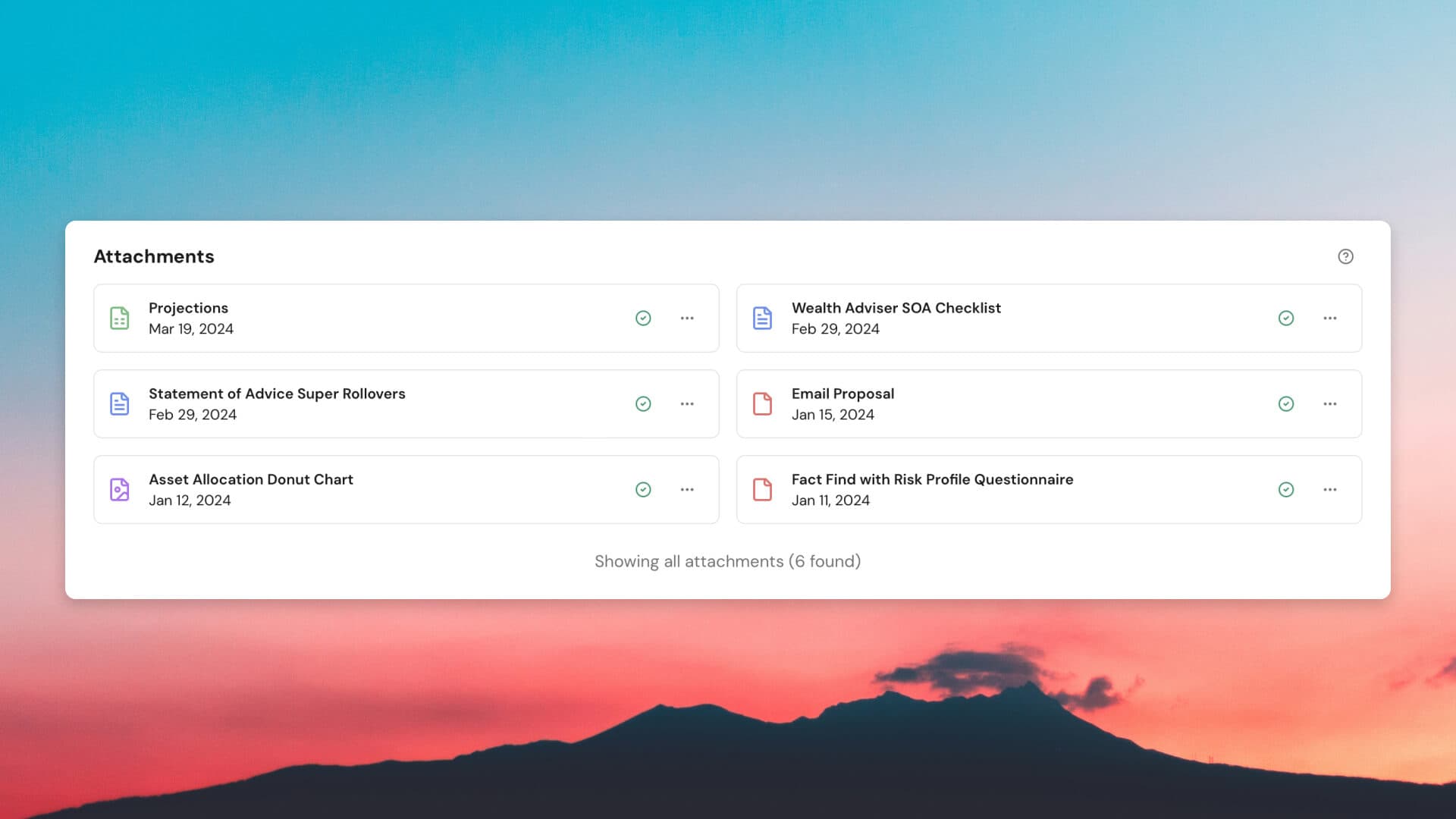Open the three-dot menu for Projections

click(x=687, y=318)
